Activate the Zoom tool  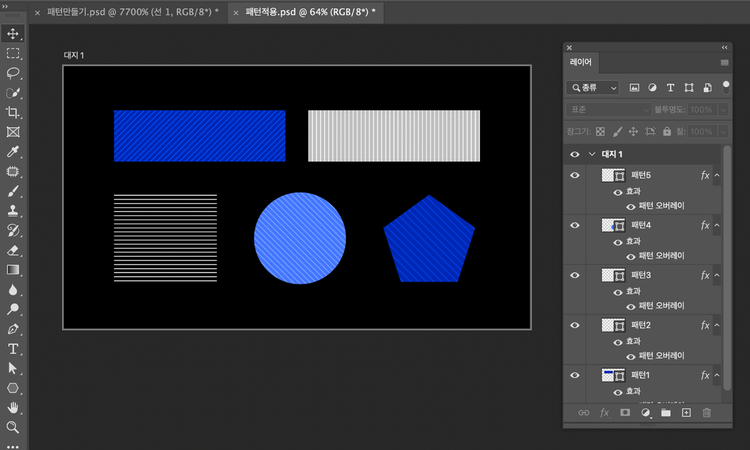coord(14,427)
